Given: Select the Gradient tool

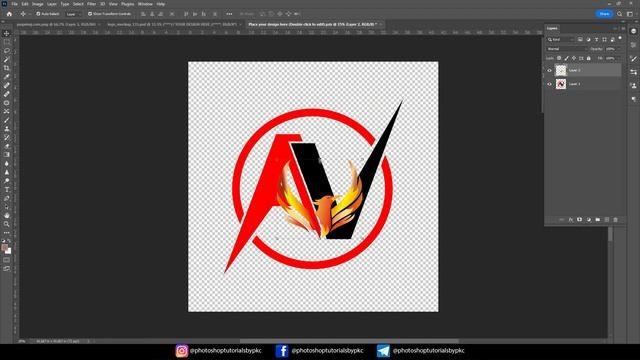Looking at the screenshot, I should 7,155.
